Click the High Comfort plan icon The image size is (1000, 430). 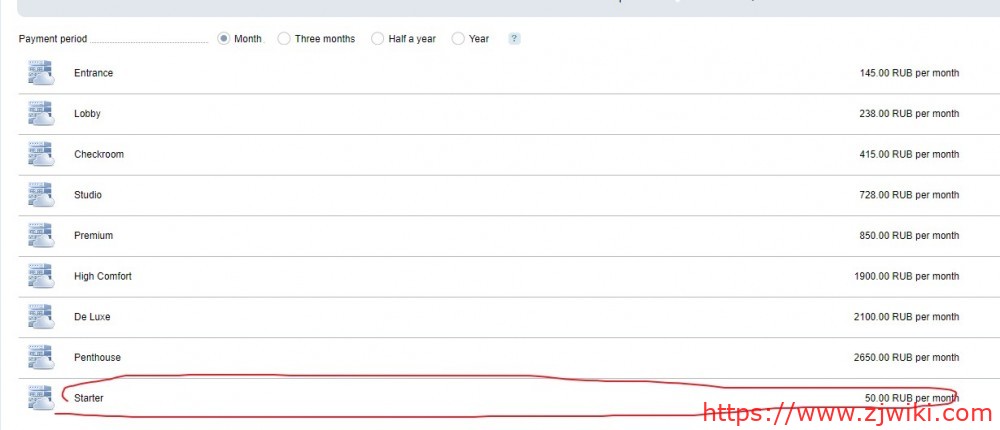(x=40, y=276)
